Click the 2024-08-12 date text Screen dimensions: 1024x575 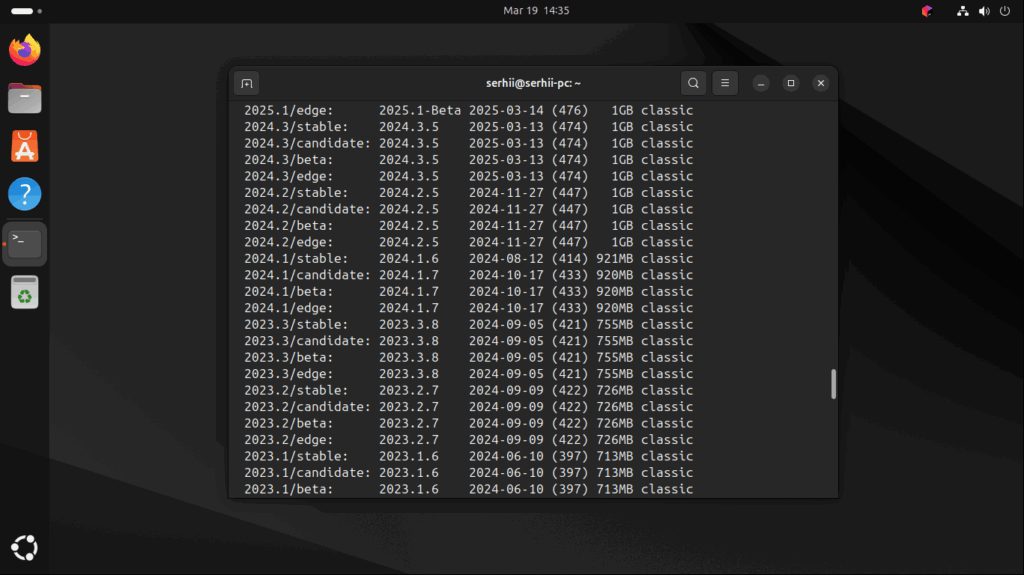tap(506, 259)
